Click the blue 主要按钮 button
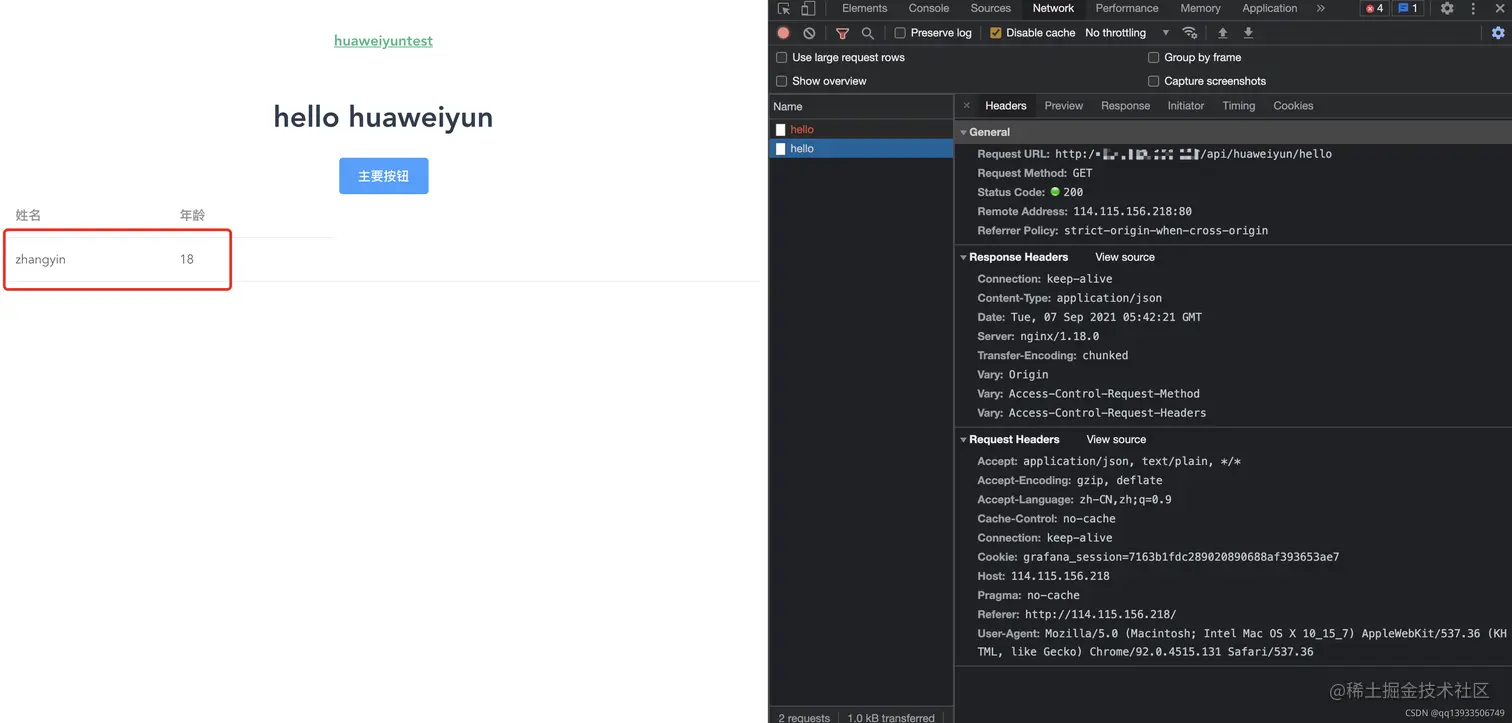 (x=384, y=176)
